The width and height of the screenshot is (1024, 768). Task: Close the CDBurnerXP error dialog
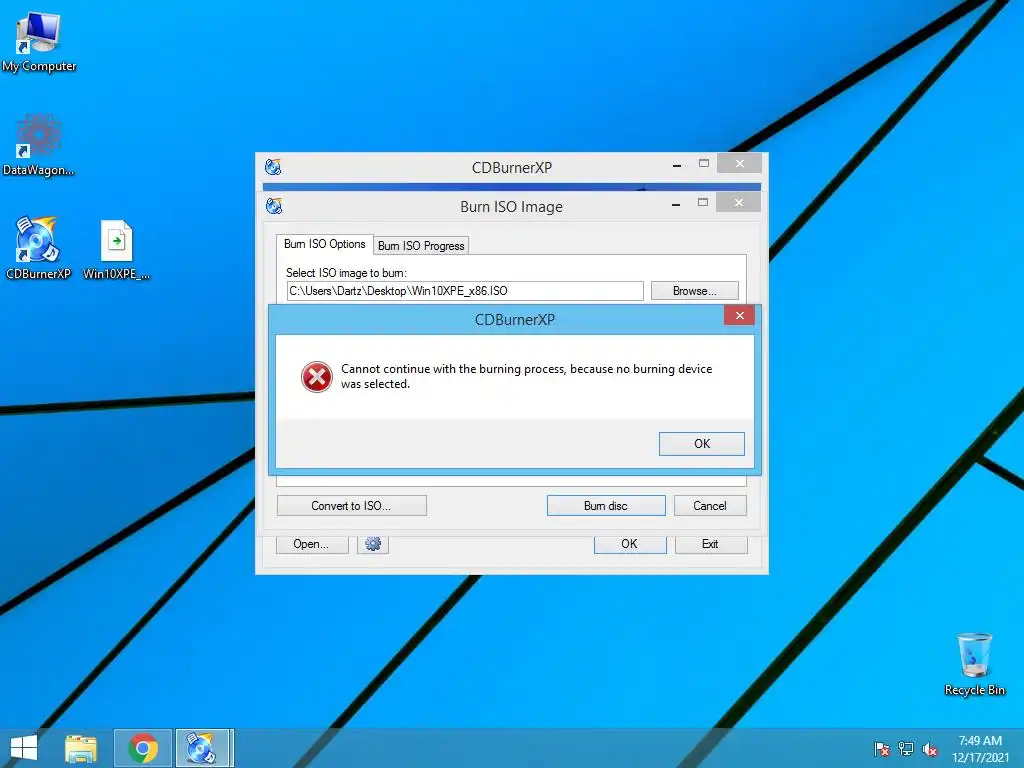(x=739, y=315)
